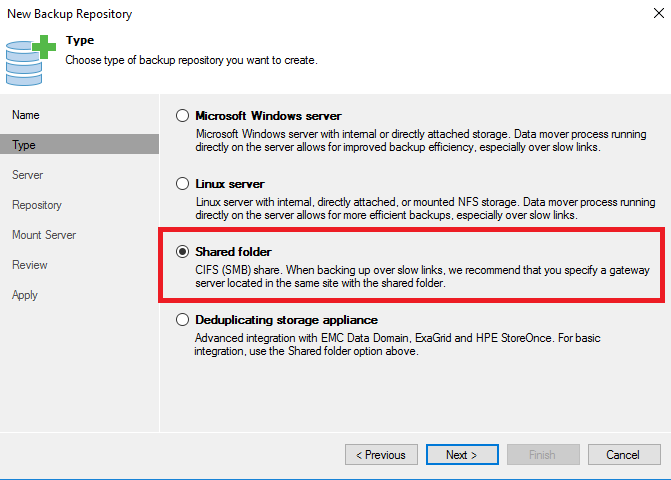The height and width of the screenshot is (480, 671).
Task: Select the Apply step in sidebar
Action: (25, 295)
